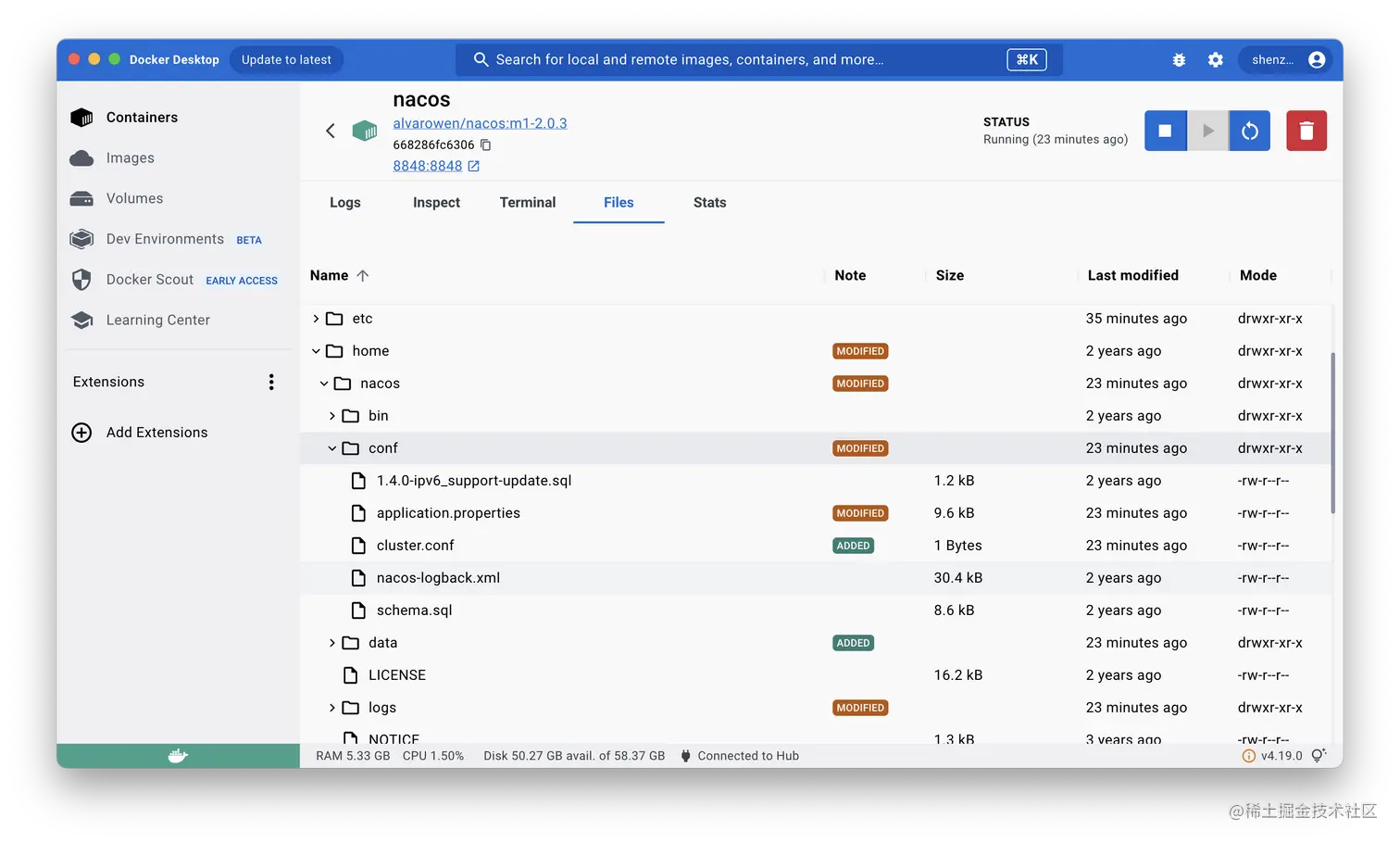Open the Learning Center
This screenshot has width=1400, height=843.
coord(157,320)
